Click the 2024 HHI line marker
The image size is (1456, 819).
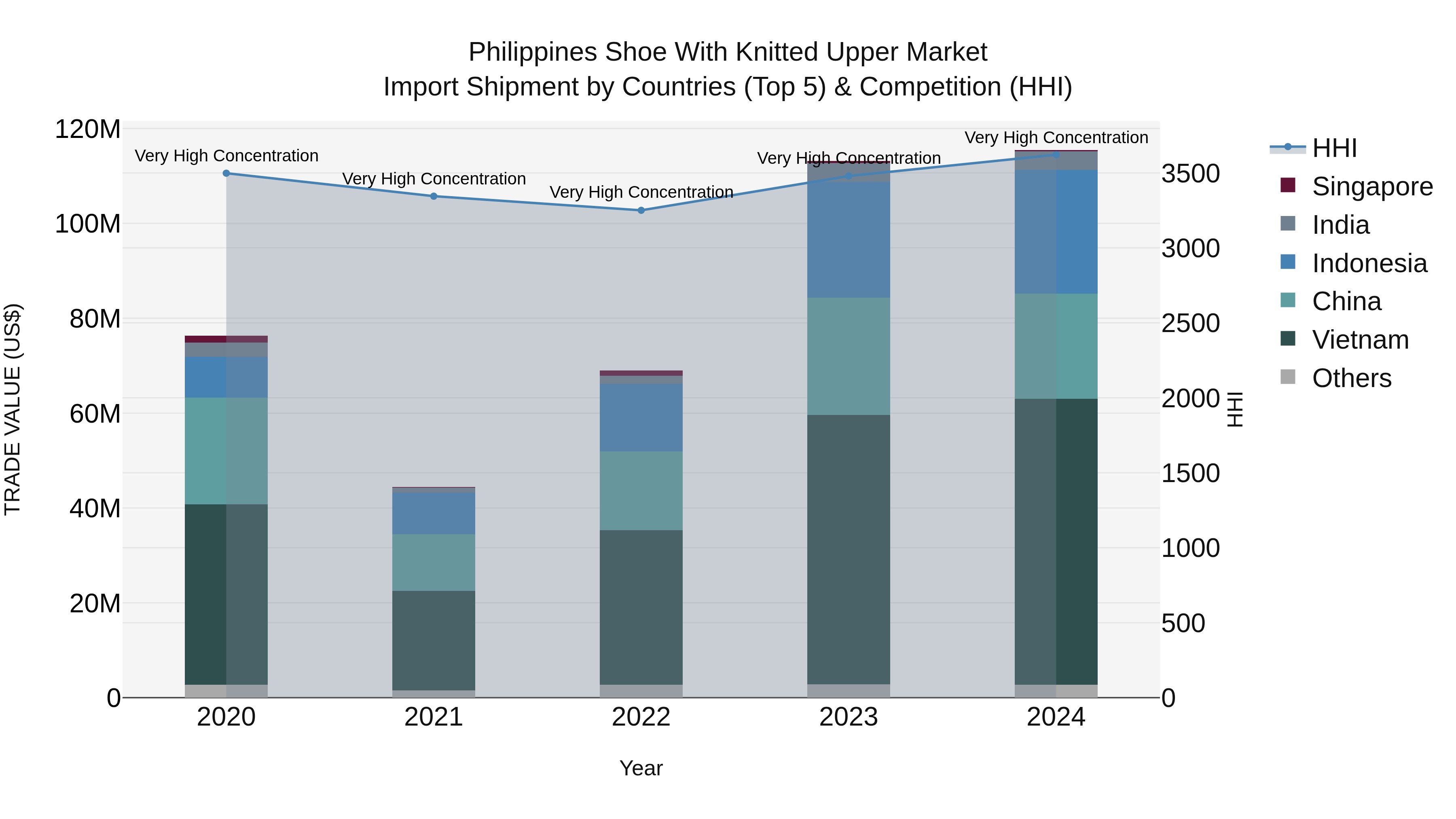pos(1056,154)
